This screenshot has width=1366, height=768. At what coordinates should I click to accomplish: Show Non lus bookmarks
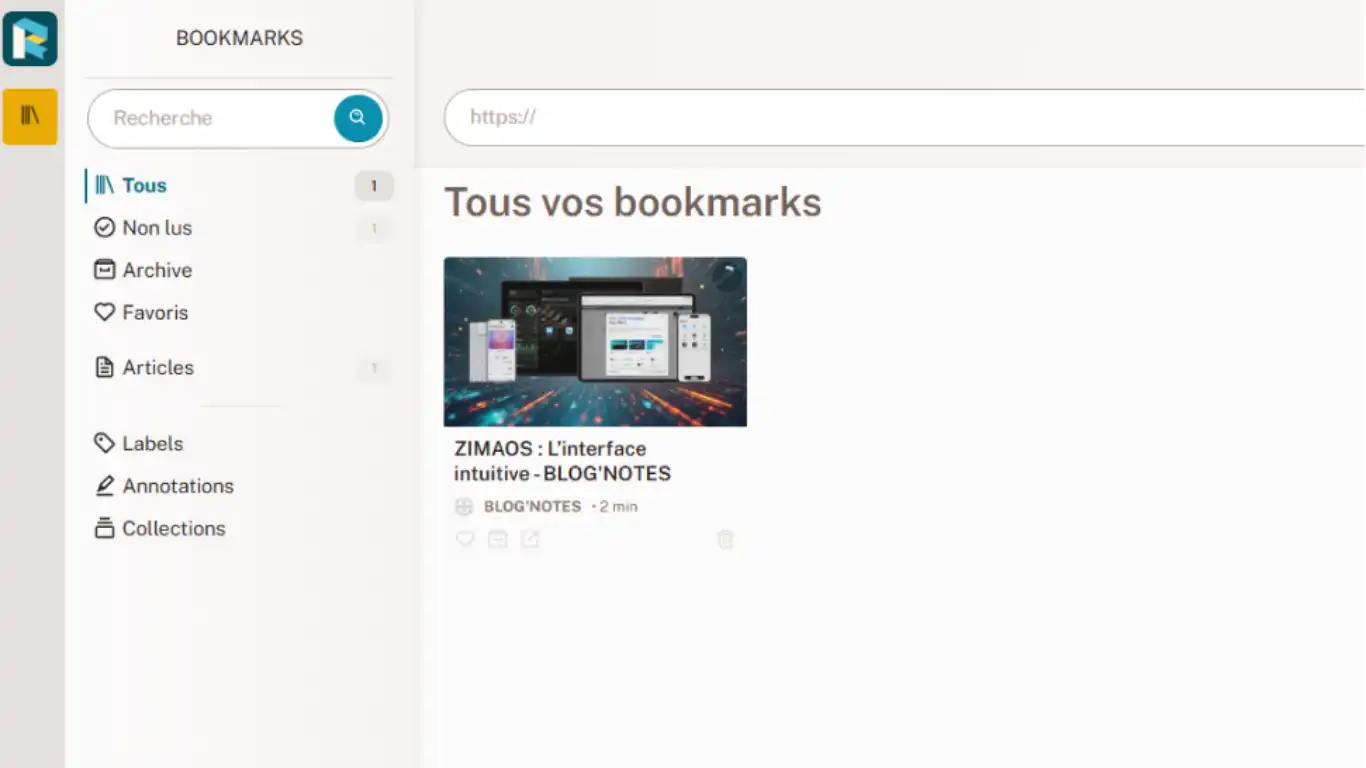157,228
